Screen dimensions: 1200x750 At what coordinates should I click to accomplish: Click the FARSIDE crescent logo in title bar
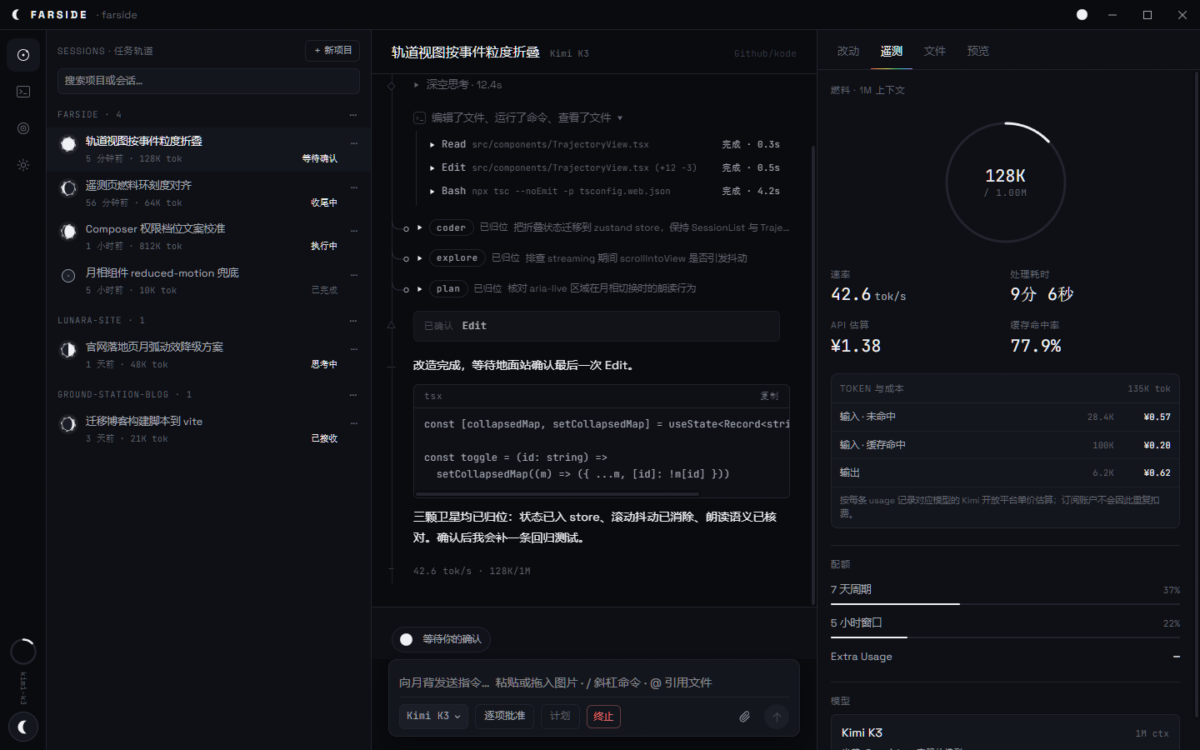[x=15, y=15]
